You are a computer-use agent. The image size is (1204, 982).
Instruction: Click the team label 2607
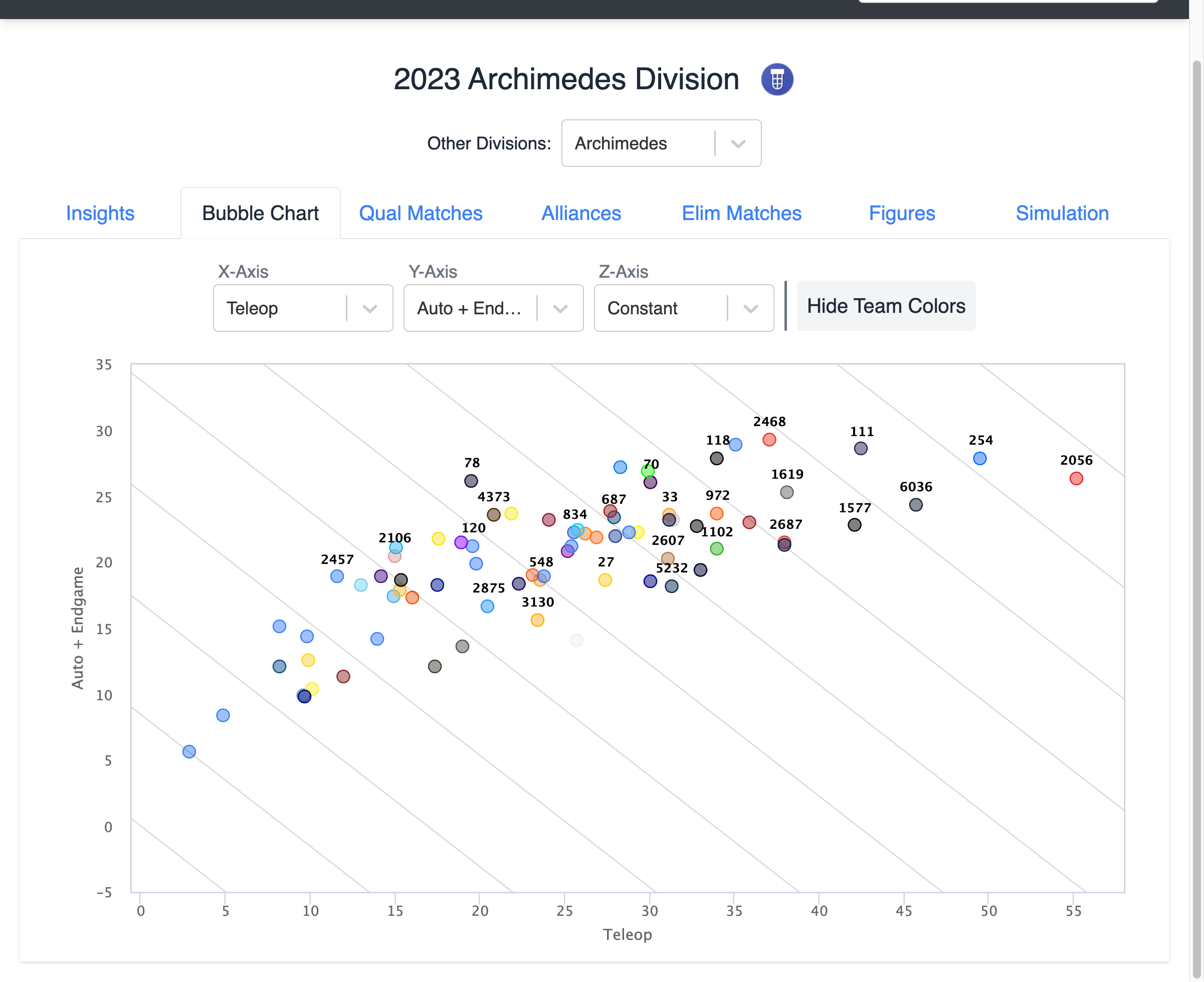coord(668,540)
